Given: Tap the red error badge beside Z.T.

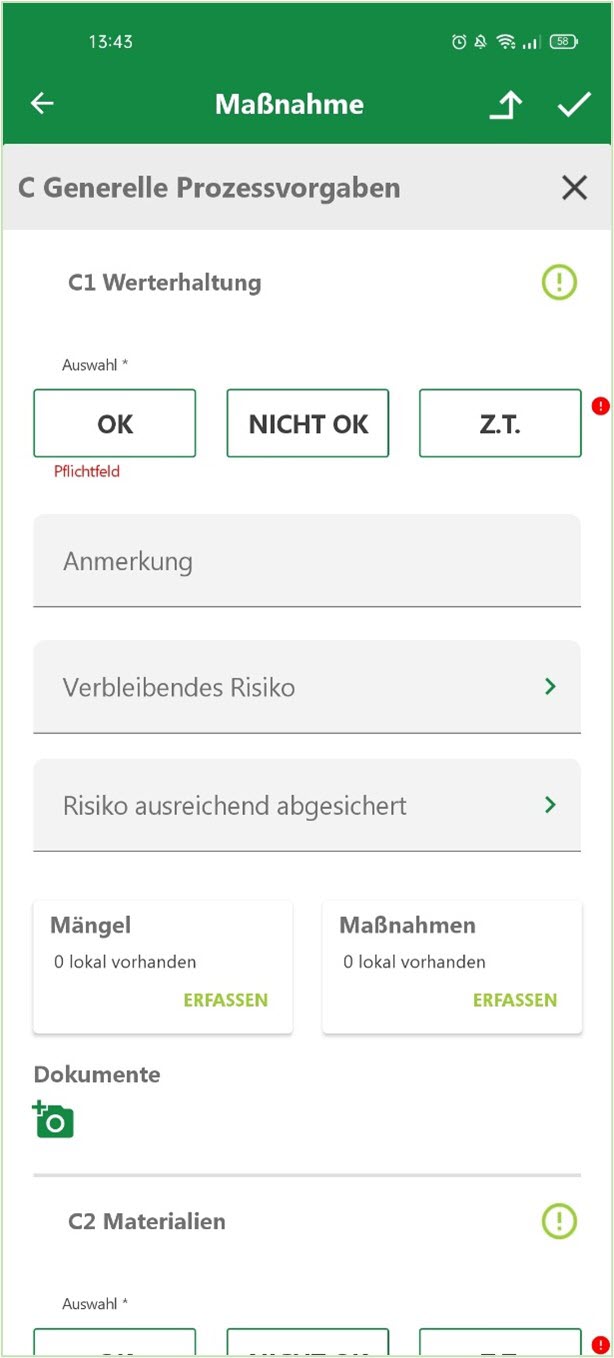Looking at the screenshot, I should (x=600, y=405).
